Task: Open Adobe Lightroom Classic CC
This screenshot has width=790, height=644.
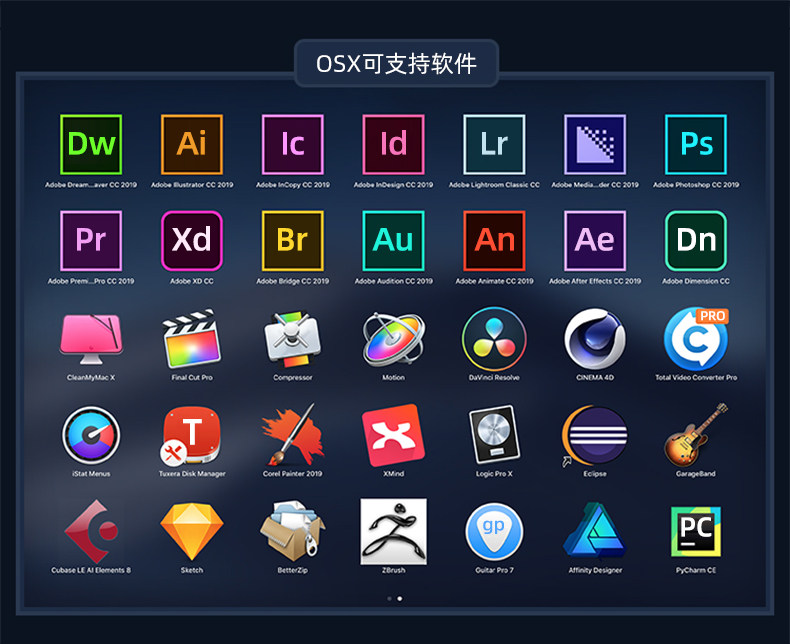Action: pos(494,144)
